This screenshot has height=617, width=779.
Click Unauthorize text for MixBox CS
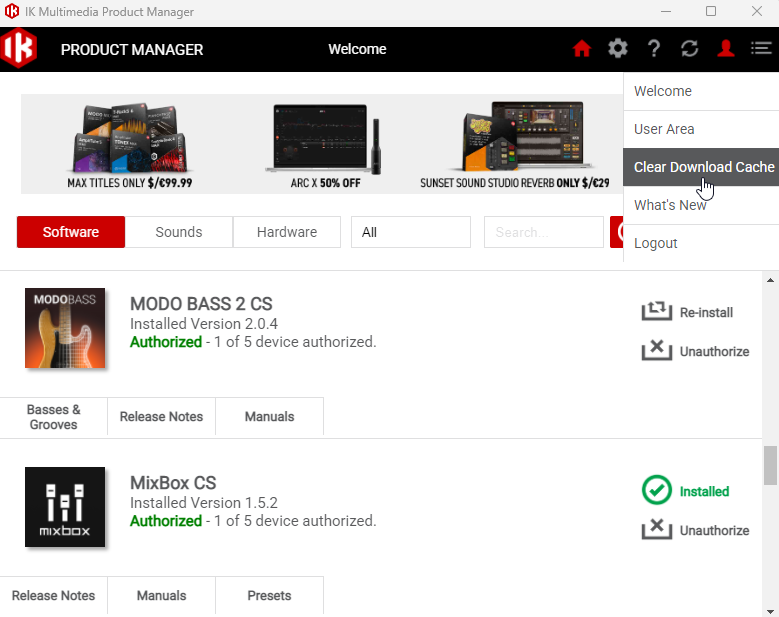tap(714, 531)
